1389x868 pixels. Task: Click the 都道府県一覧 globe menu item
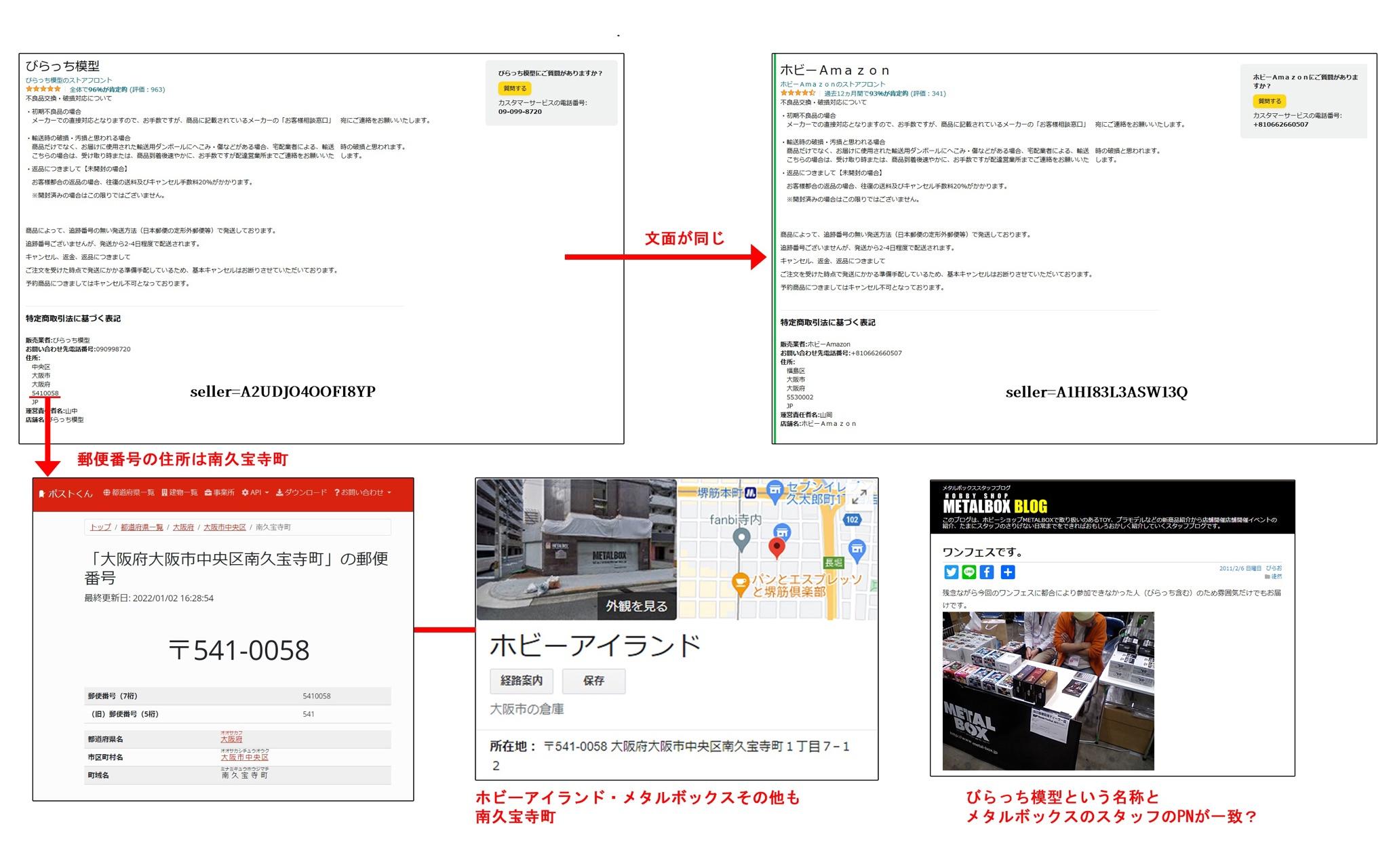(129, 492)
